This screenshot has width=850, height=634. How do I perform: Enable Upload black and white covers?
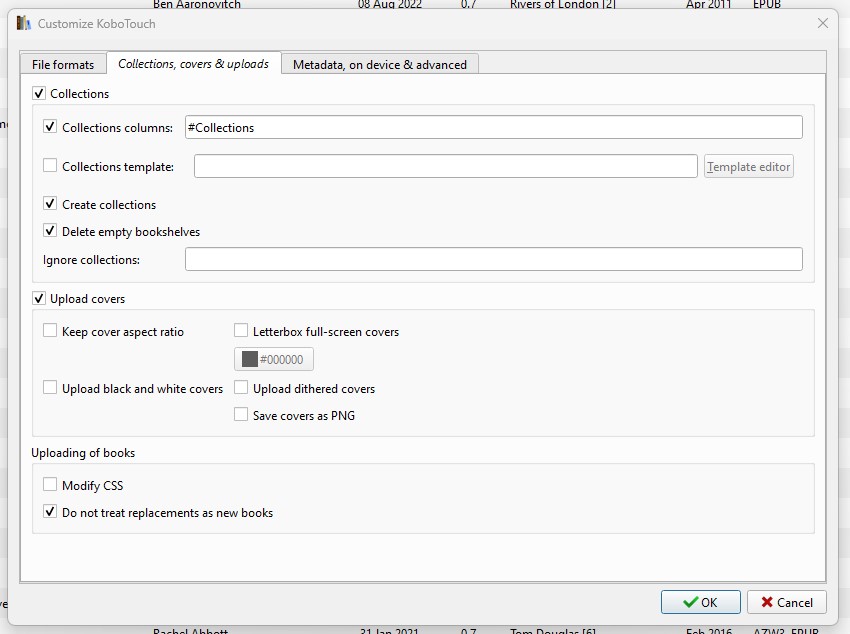(50, 387)
